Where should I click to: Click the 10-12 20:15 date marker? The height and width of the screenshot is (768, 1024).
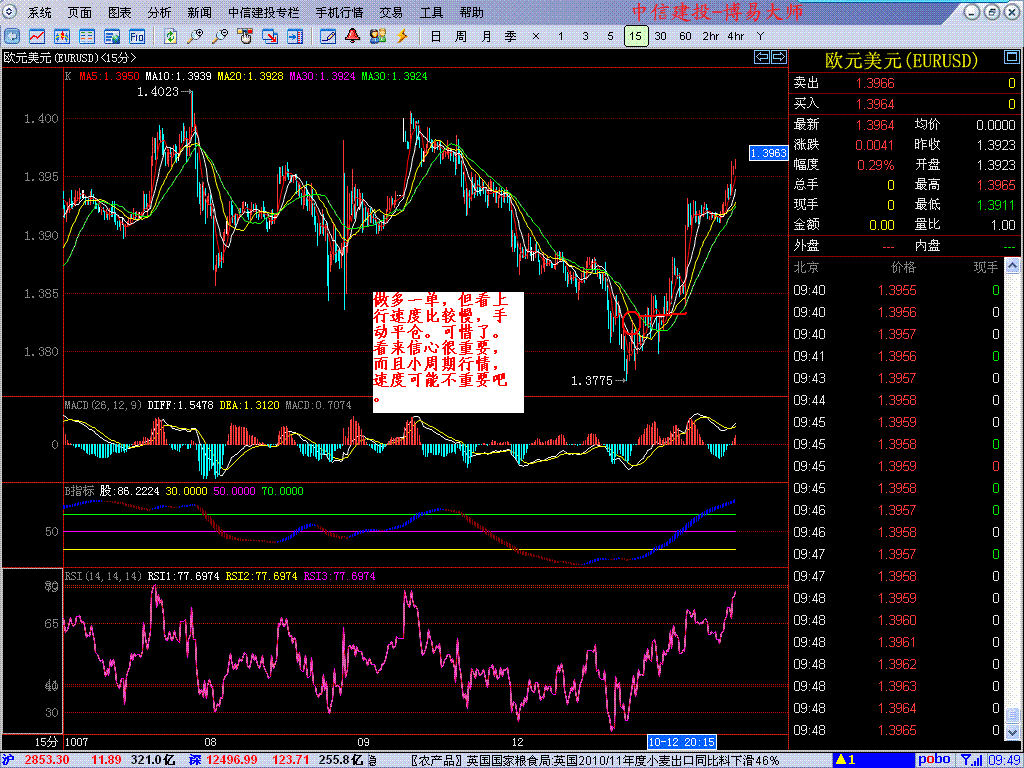coord(682,742)
